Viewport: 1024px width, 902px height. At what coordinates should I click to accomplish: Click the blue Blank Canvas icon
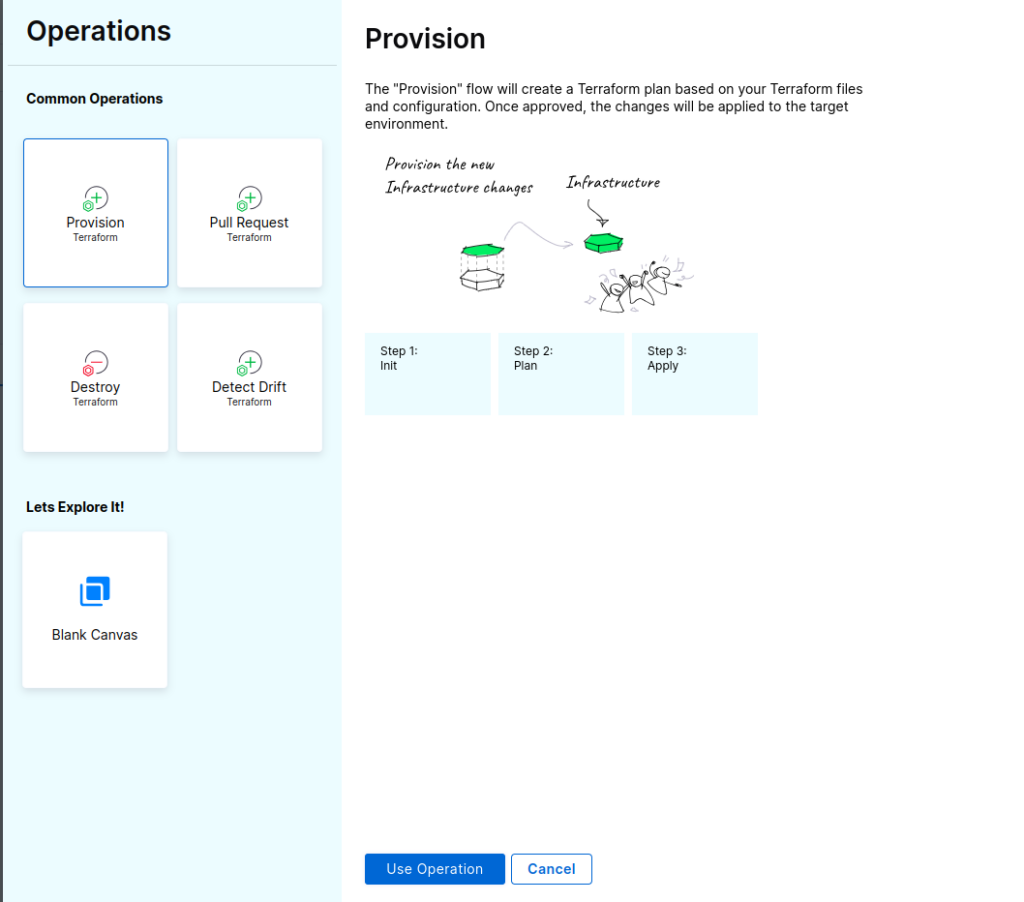coord(95,591)
